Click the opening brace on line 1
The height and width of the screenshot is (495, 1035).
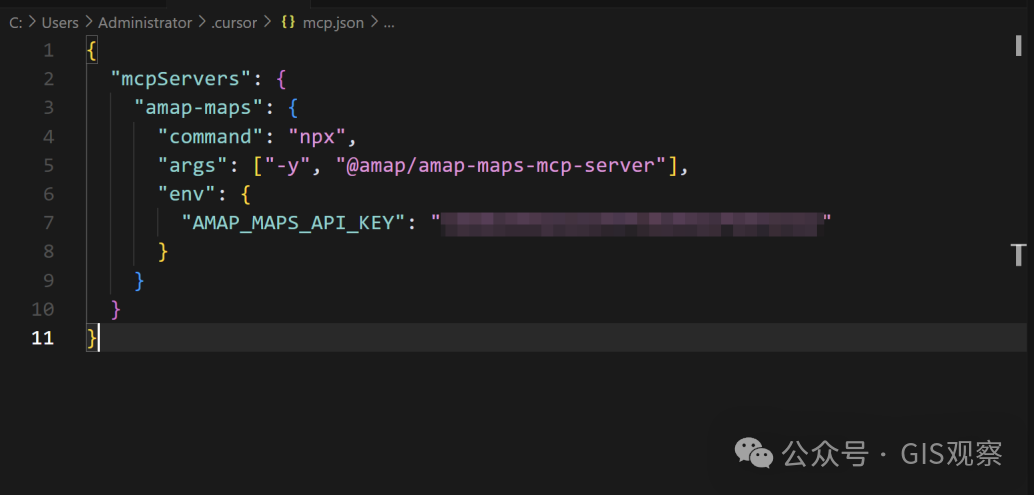[x=92, y=50]
